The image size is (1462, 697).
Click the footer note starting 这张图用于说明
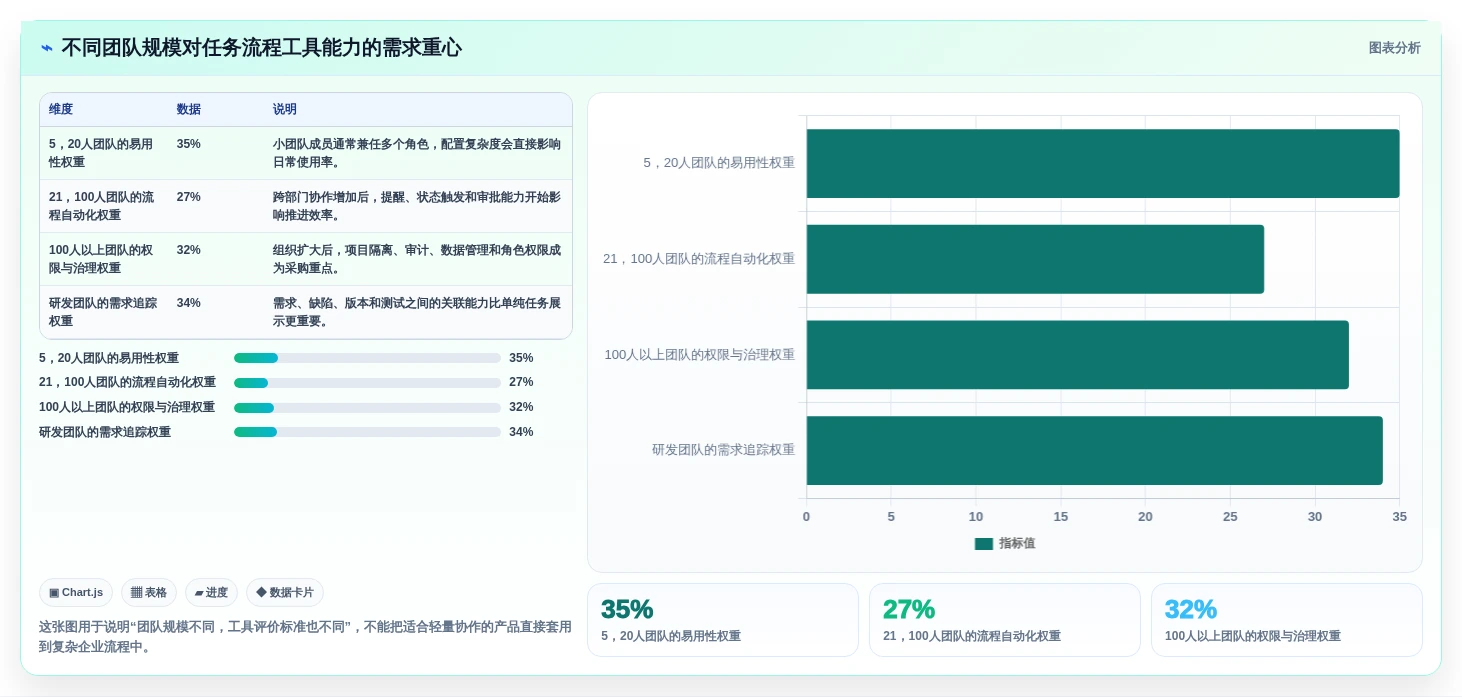pos(305,637)
